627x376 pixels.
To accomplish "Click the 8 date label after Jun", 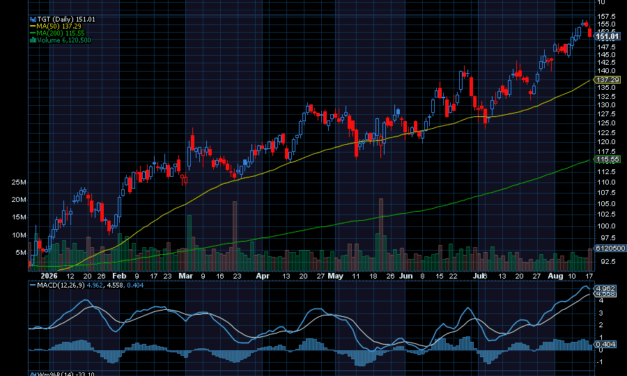I will point(422,276).
